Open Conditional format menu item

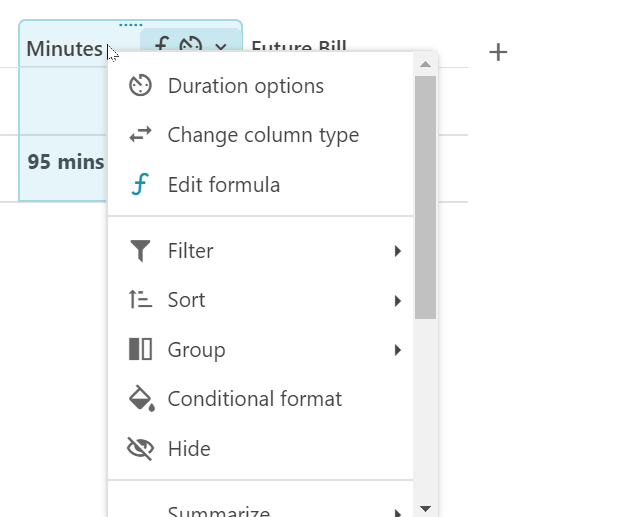coord(254,399)
